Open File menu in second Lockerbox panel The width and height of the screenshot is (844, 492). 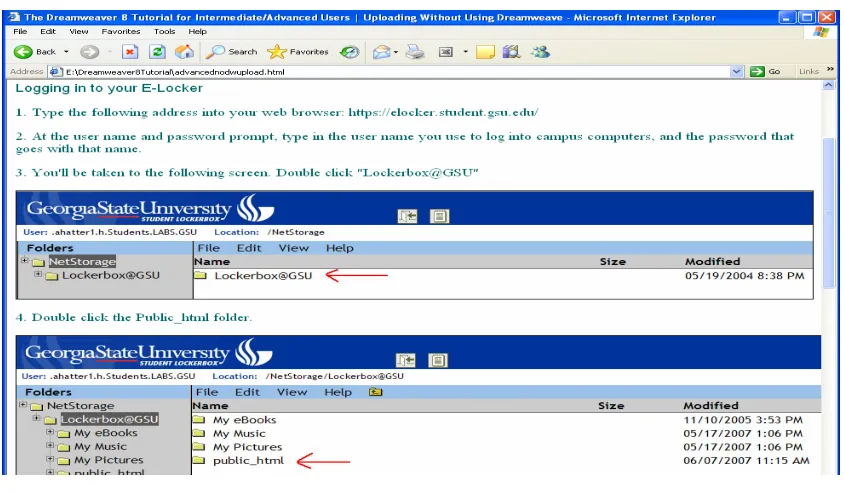(x=207, y=392)
